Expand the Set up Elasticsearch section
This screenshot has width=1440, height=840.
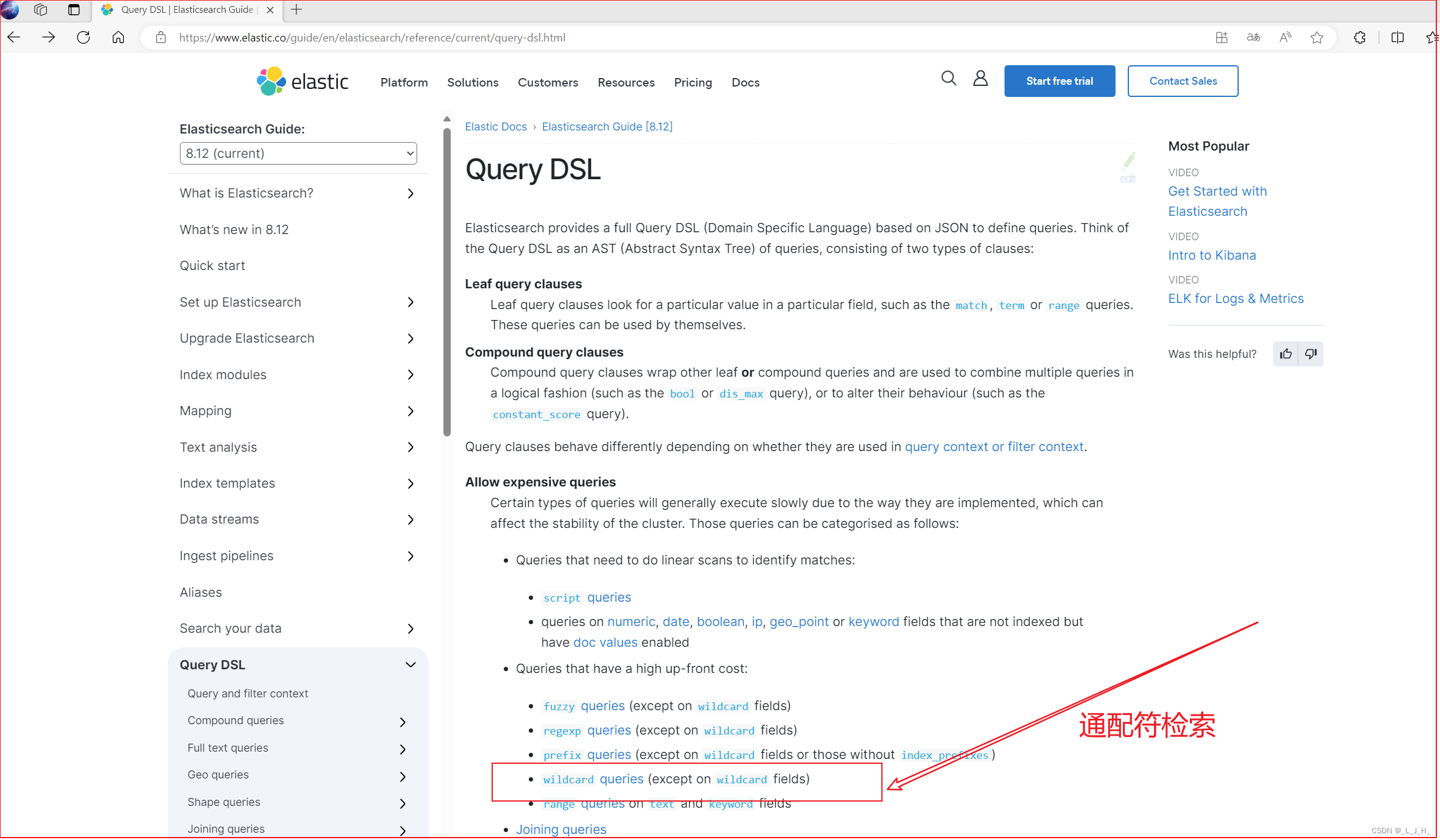tap(410, 302)
